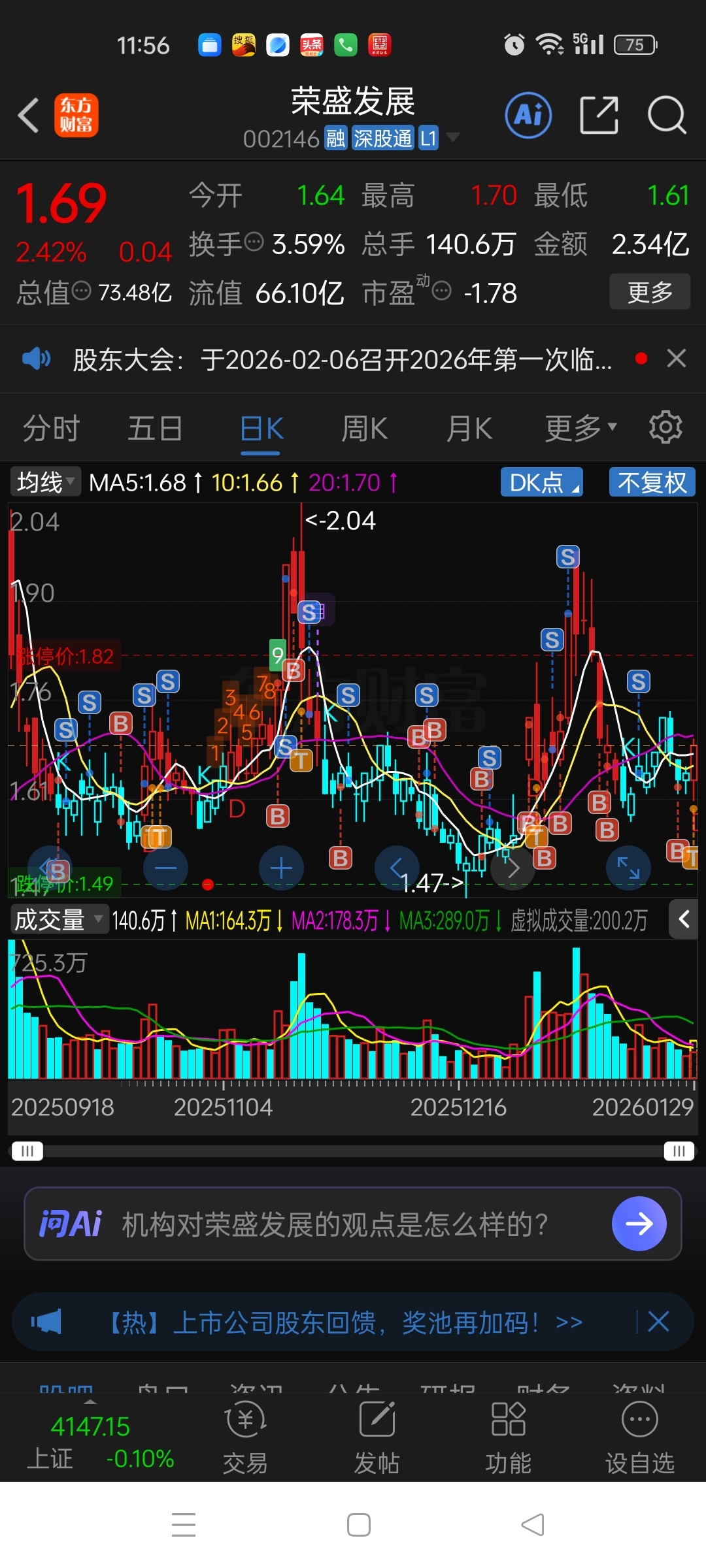Image resolution: width=706 pixels, height=1568 pixels.
Task: Switch to 分时 tab
Action: point(51,429)
